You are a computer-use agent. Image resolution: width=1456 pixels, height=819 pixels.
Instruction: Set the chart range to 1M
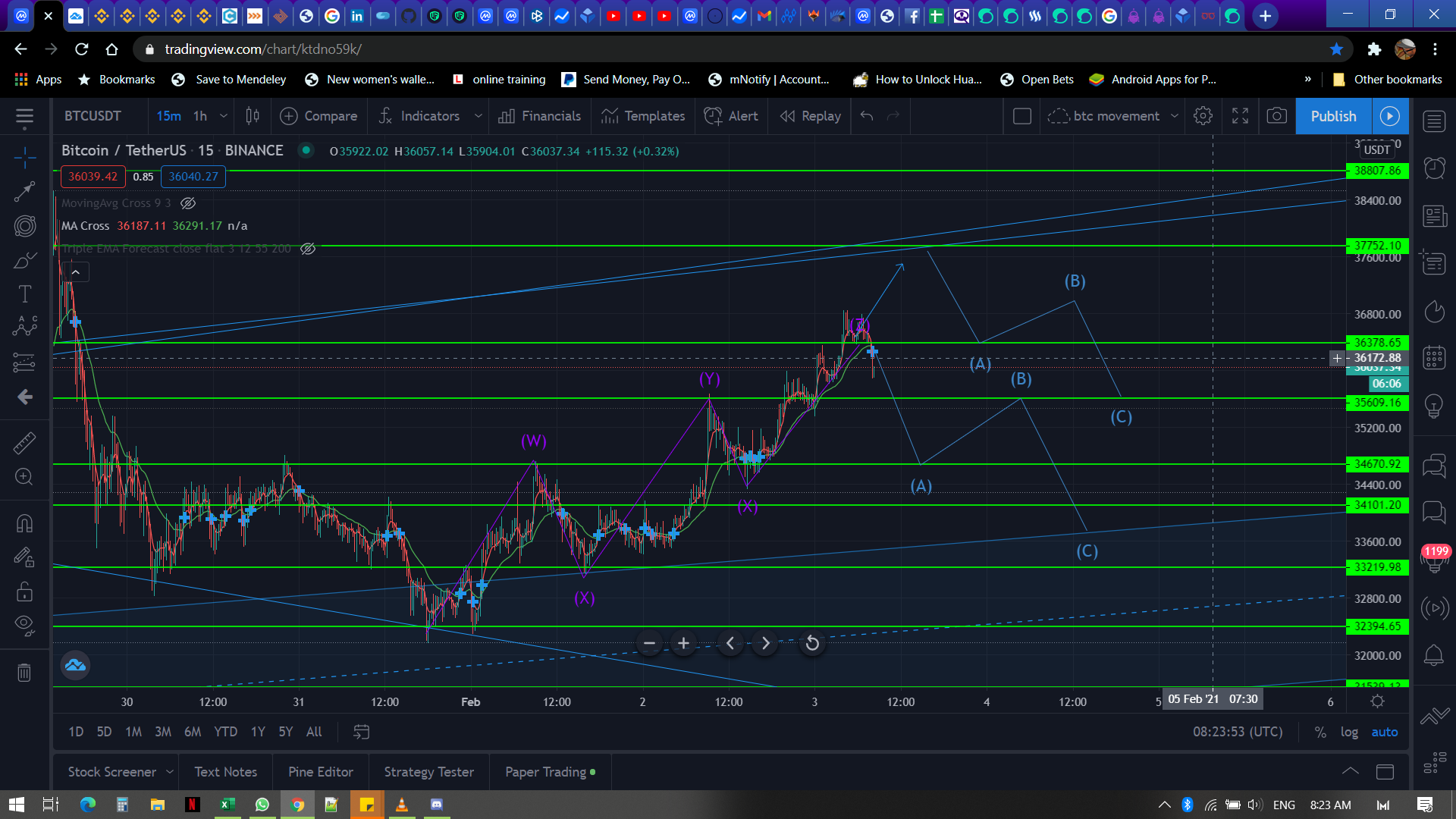[x=133, y=732]
